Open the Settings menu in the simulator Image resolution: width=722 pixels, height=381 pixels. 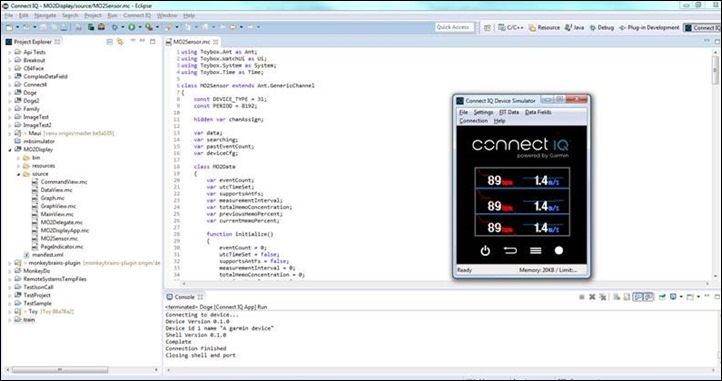(483, 112)
